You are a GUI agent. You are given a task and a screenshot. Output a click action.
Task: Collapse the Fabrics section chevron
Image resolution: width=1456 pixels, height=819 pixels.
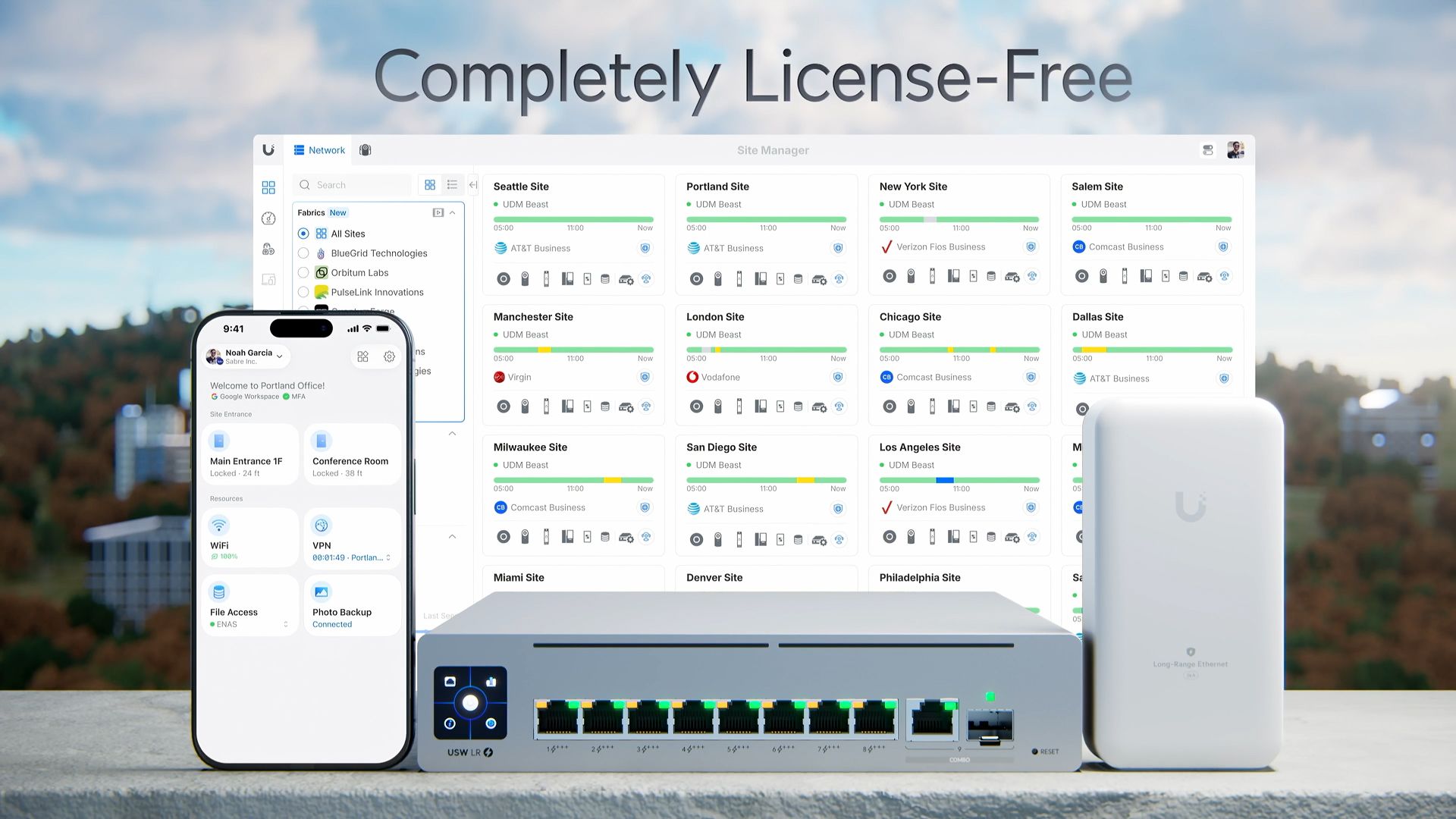pyautogui.click(x=453, y=213)
